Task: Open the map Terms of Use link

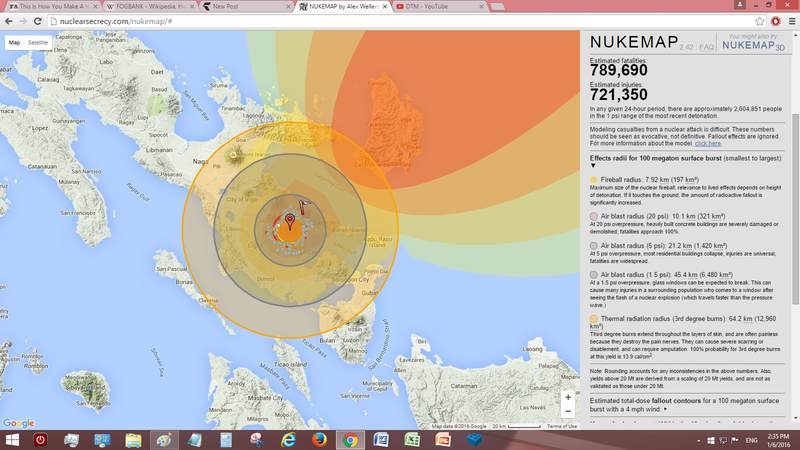Action: point(562,426)
